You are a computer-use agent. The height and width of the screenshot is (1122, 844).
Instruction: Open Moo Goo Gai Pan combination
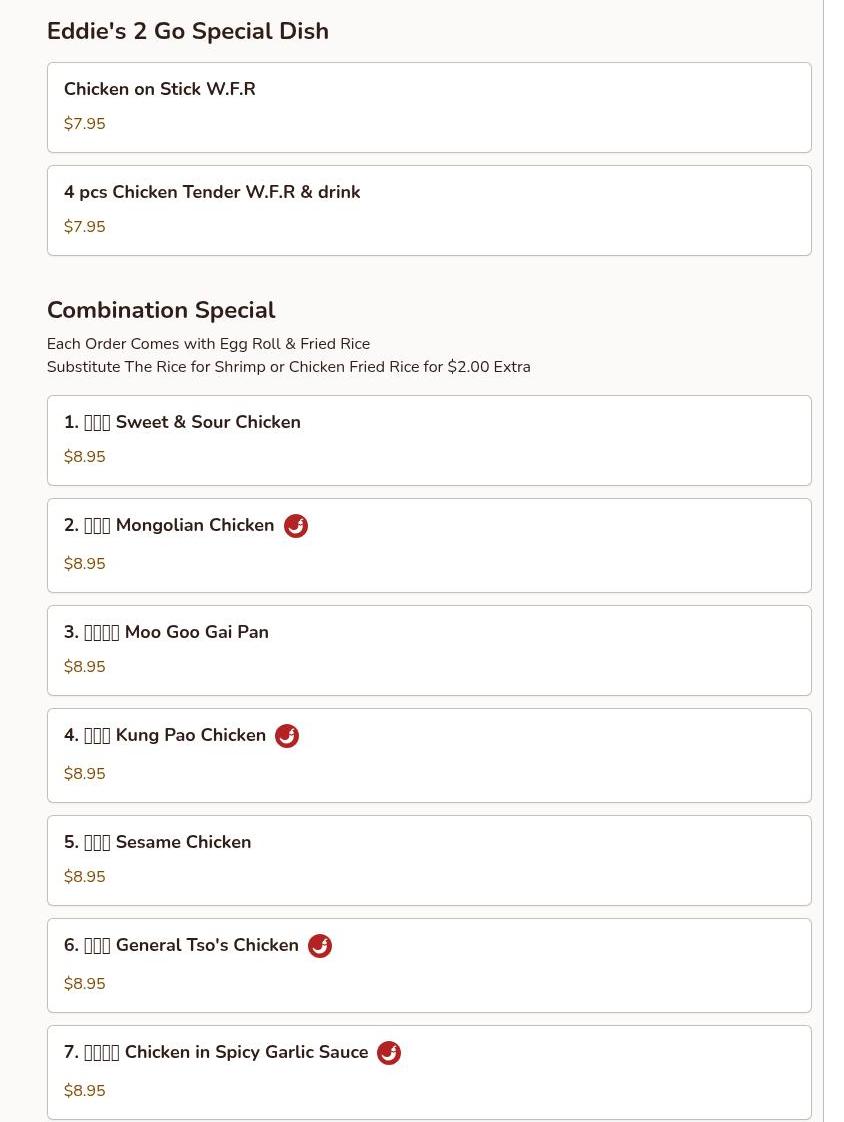[x=429, y=650]
